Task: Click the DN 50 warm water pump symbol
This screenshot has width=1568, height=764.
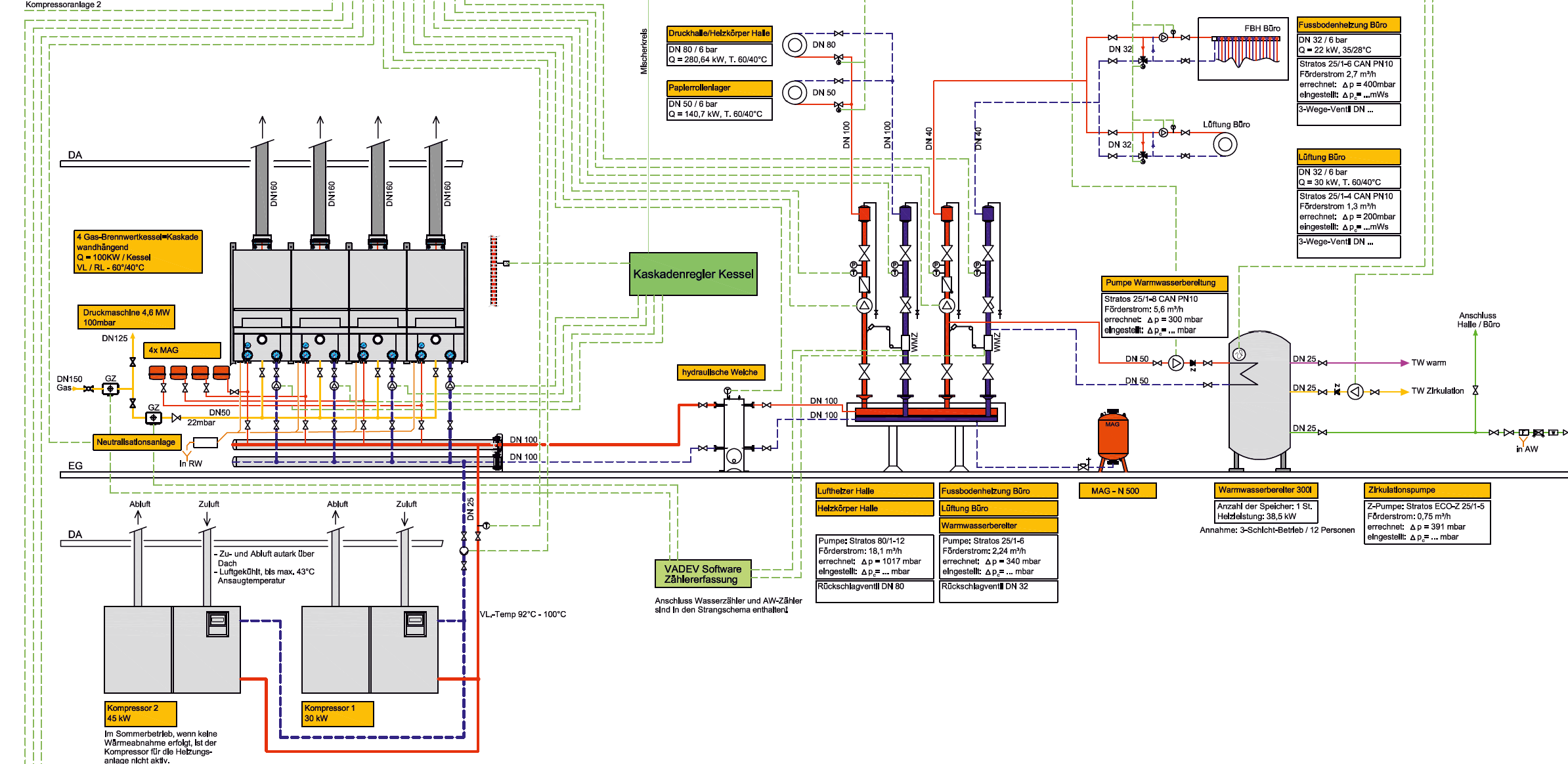Action: tap(1176, 362)
